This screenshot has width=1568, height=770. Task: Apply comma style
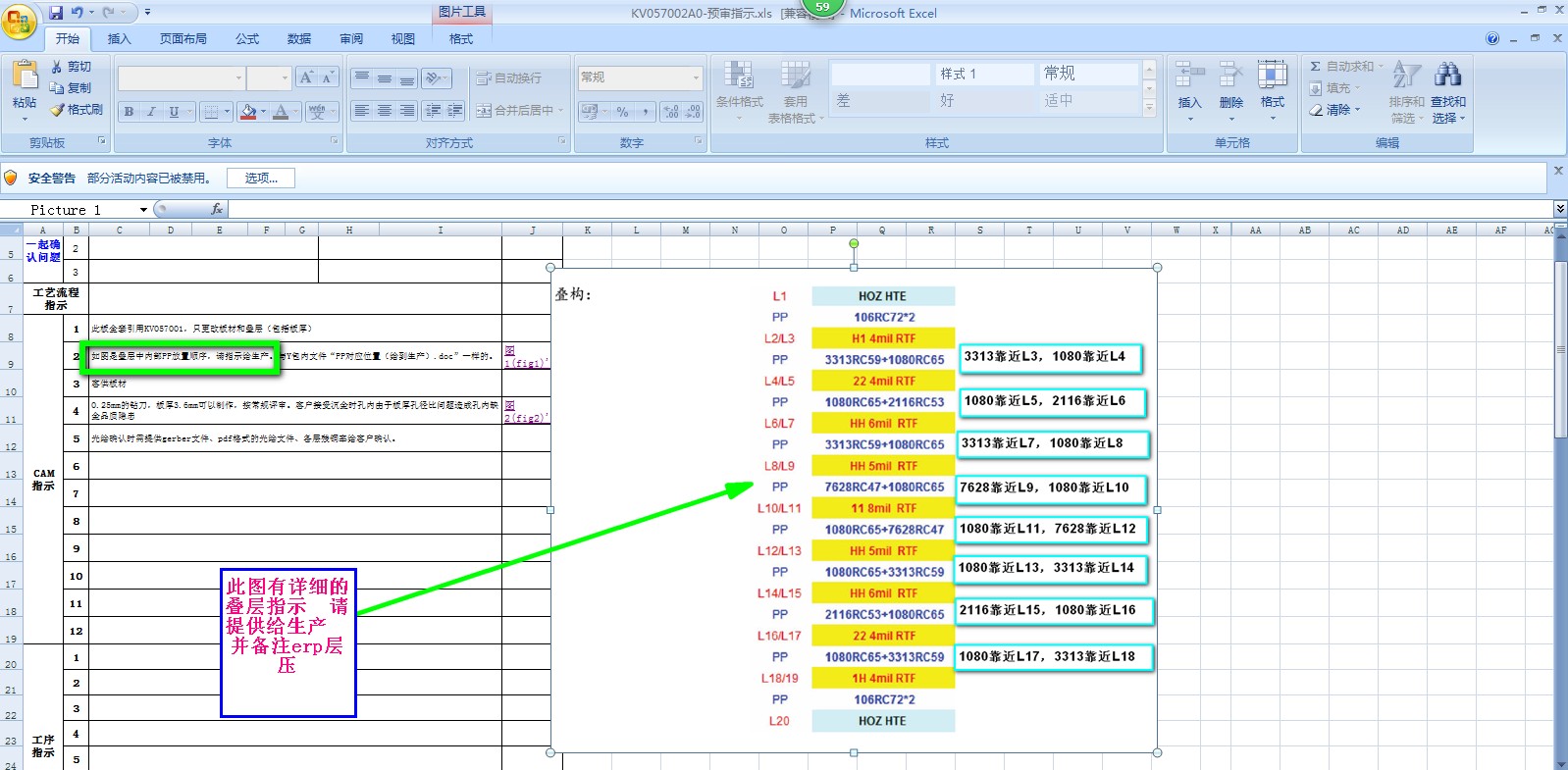[645, 112]
